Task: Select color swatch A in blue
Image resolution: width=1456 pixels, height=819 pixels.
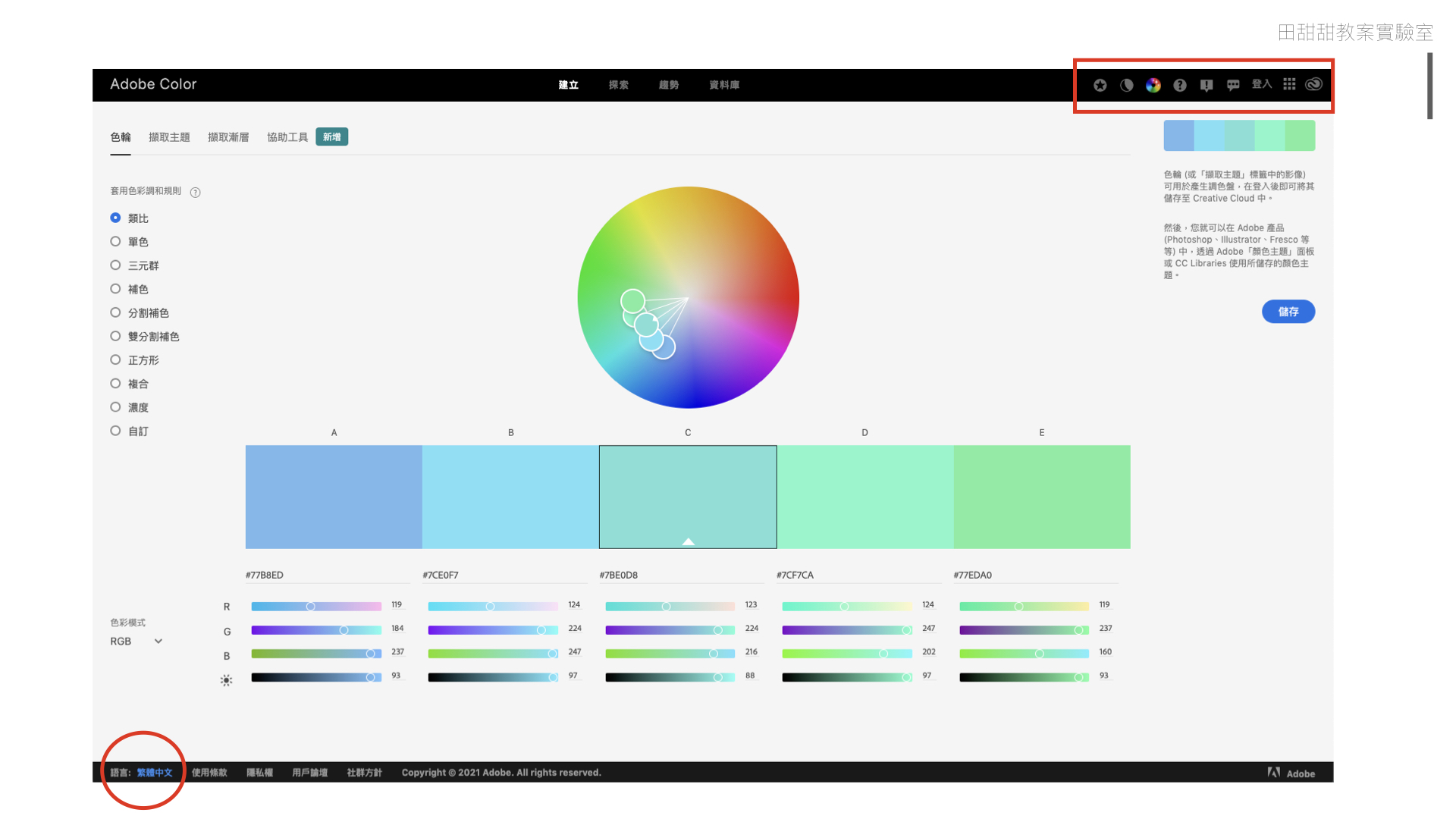Action: (334, 497)
